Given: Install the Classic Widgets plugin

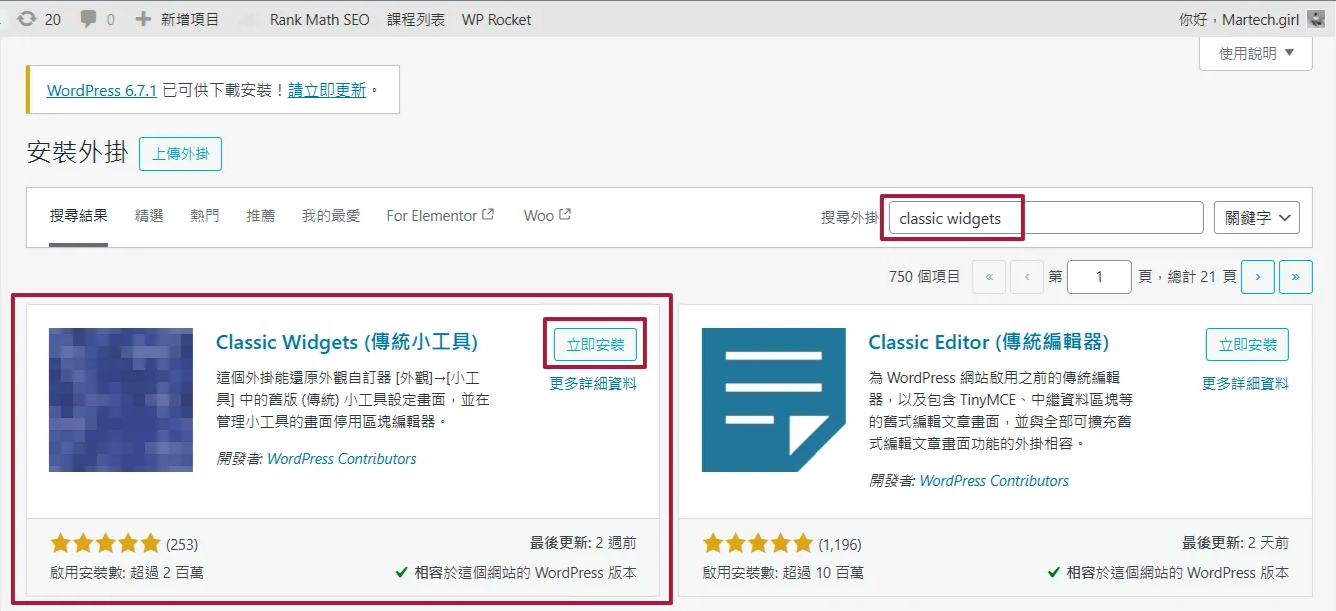Looking at the screenshot, I should pyautogui.click(x=595, y=345).
